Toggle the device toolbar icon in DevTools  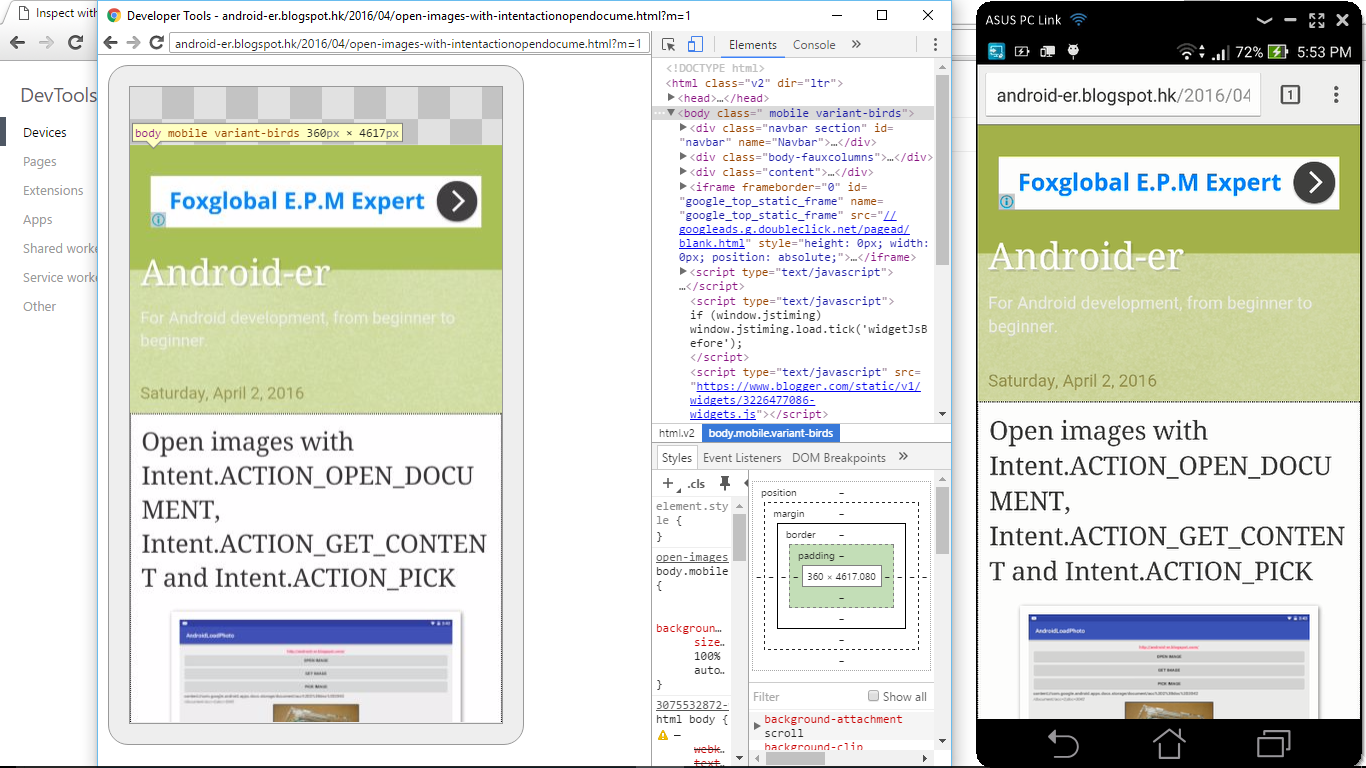coord(695,44)
